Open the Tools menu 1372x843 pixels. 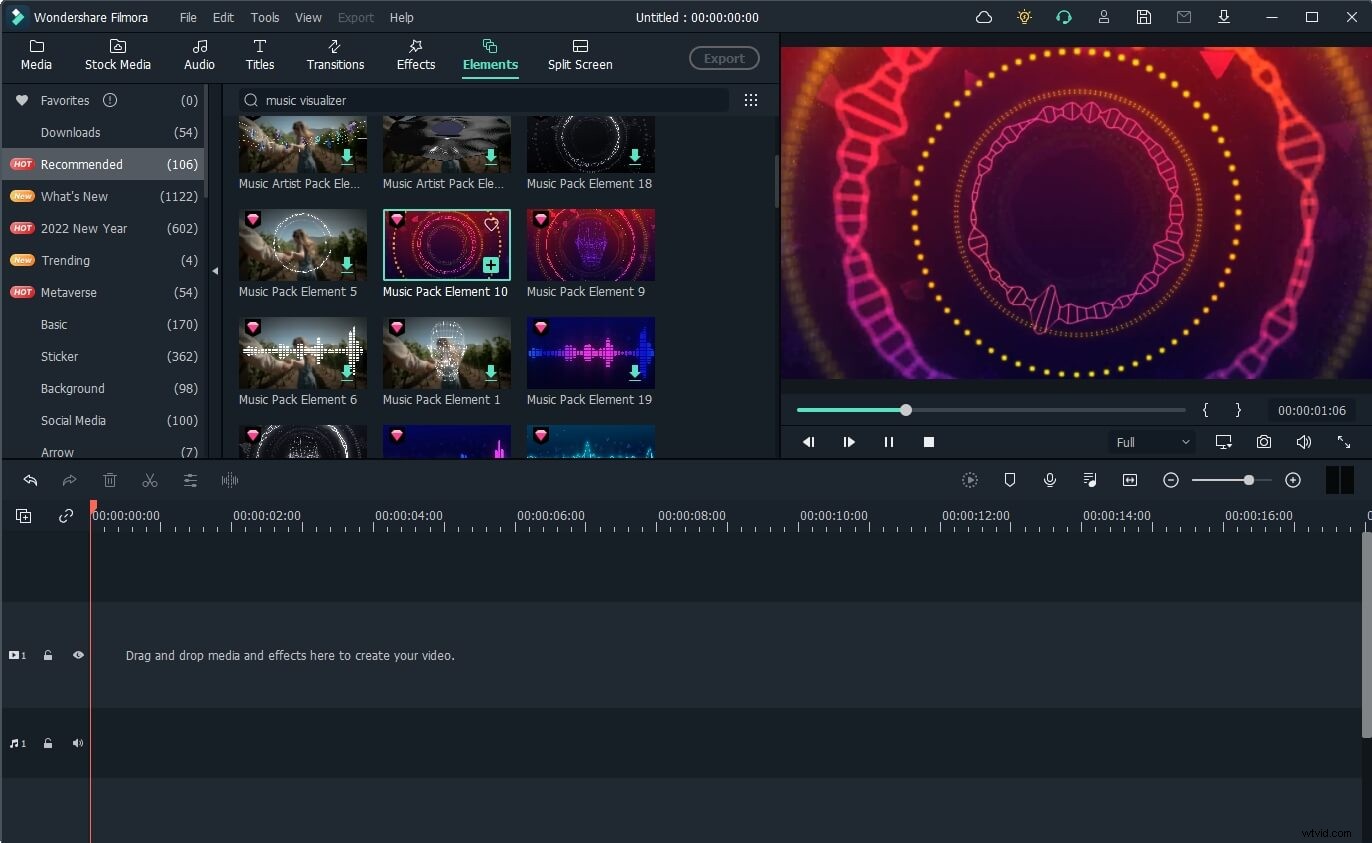(x=264, y=17)
